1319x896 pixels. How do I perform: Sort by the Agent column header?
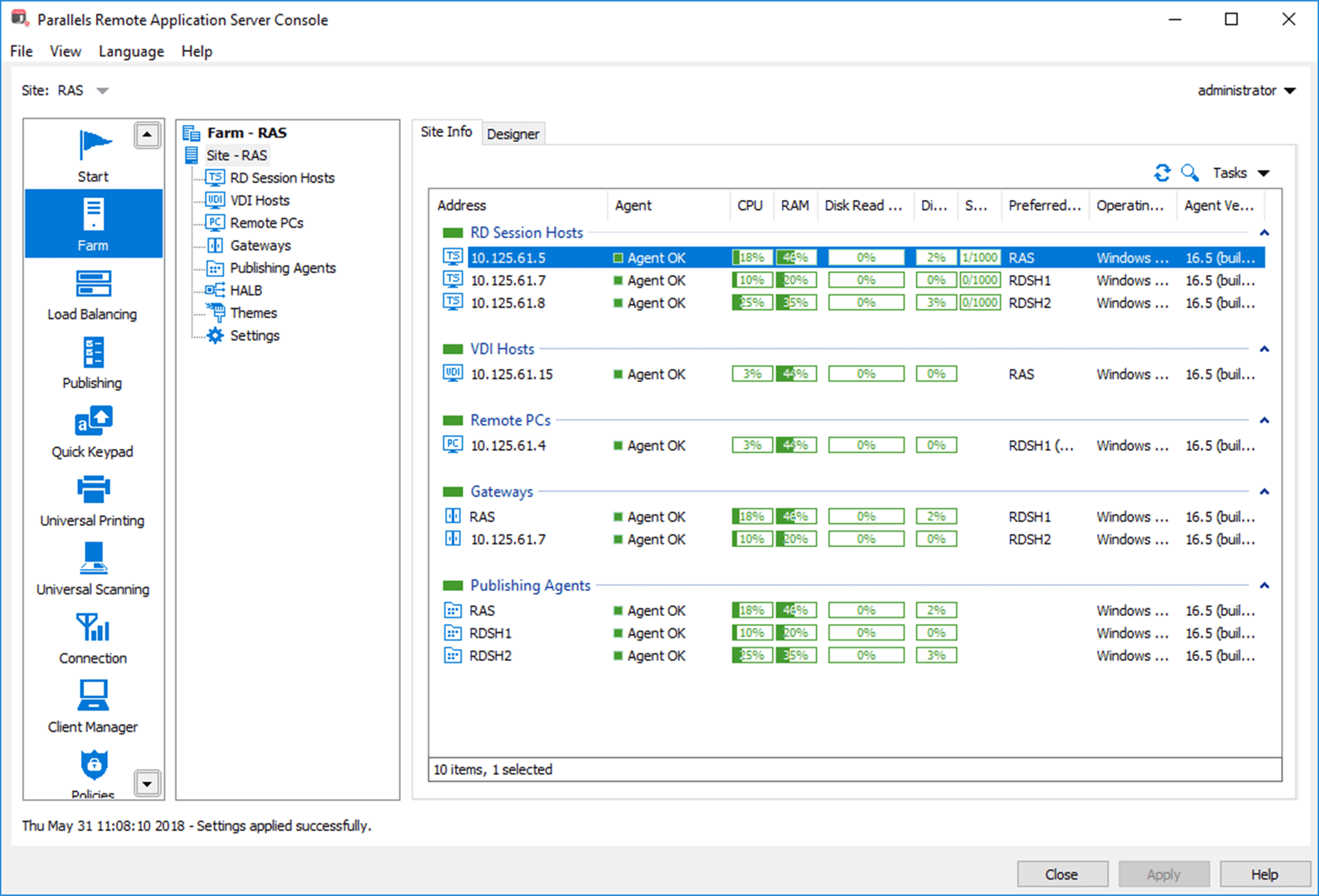(669, 205)
